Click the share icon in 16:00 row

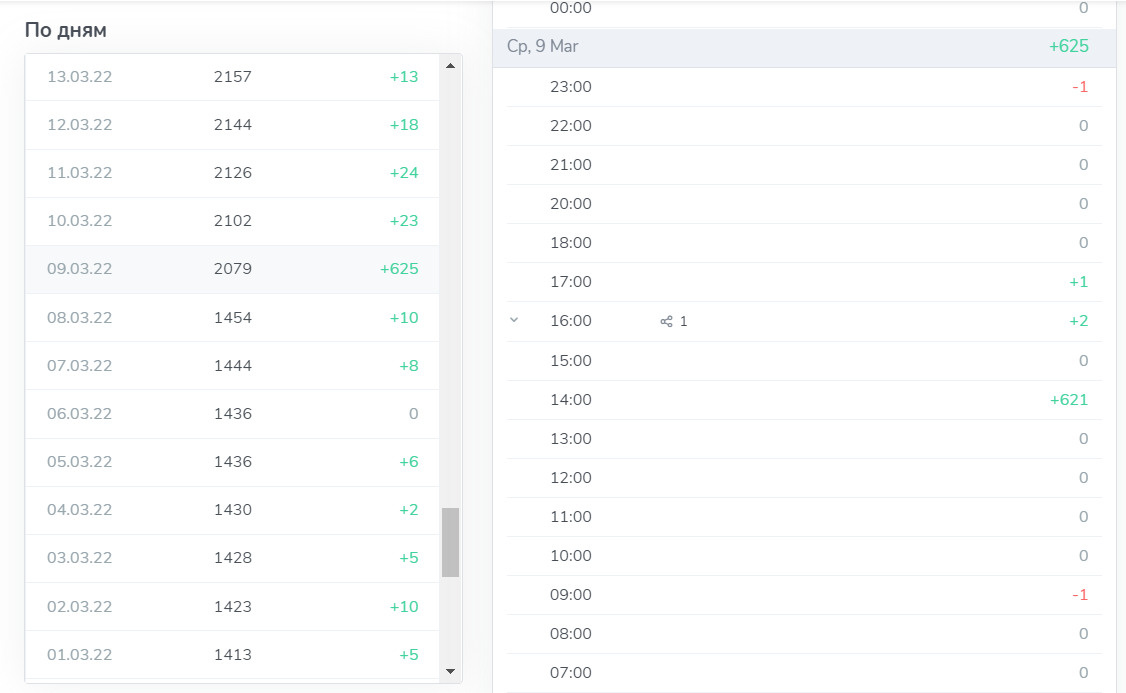[x=667, y=322]
